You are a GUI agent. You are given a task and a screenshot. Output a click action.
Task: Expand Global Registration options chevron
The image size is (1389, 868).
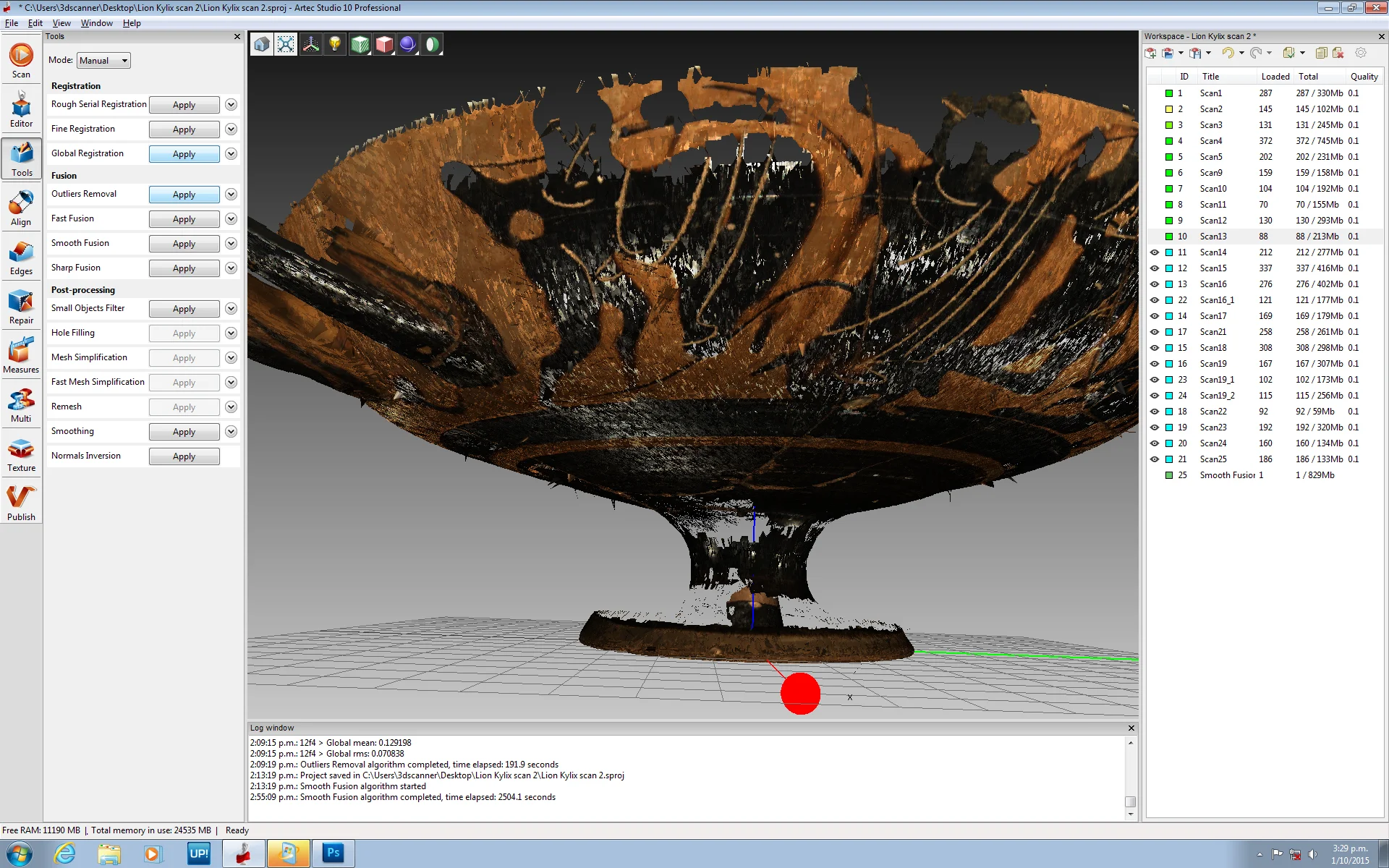[x=231, y=154]
